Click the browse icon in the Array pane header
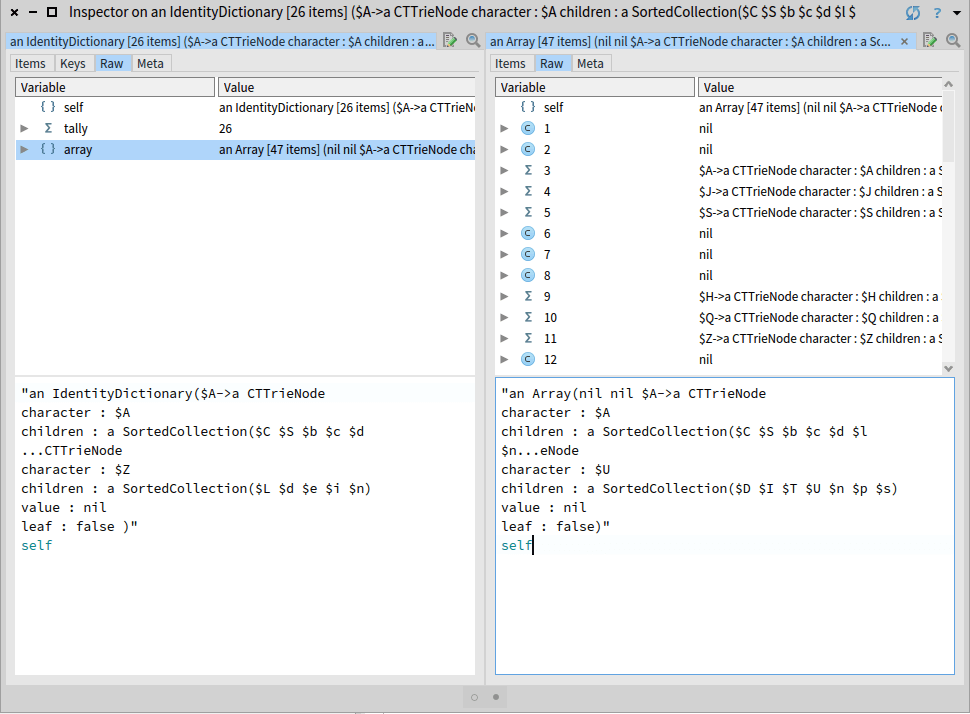 (929, 41)
